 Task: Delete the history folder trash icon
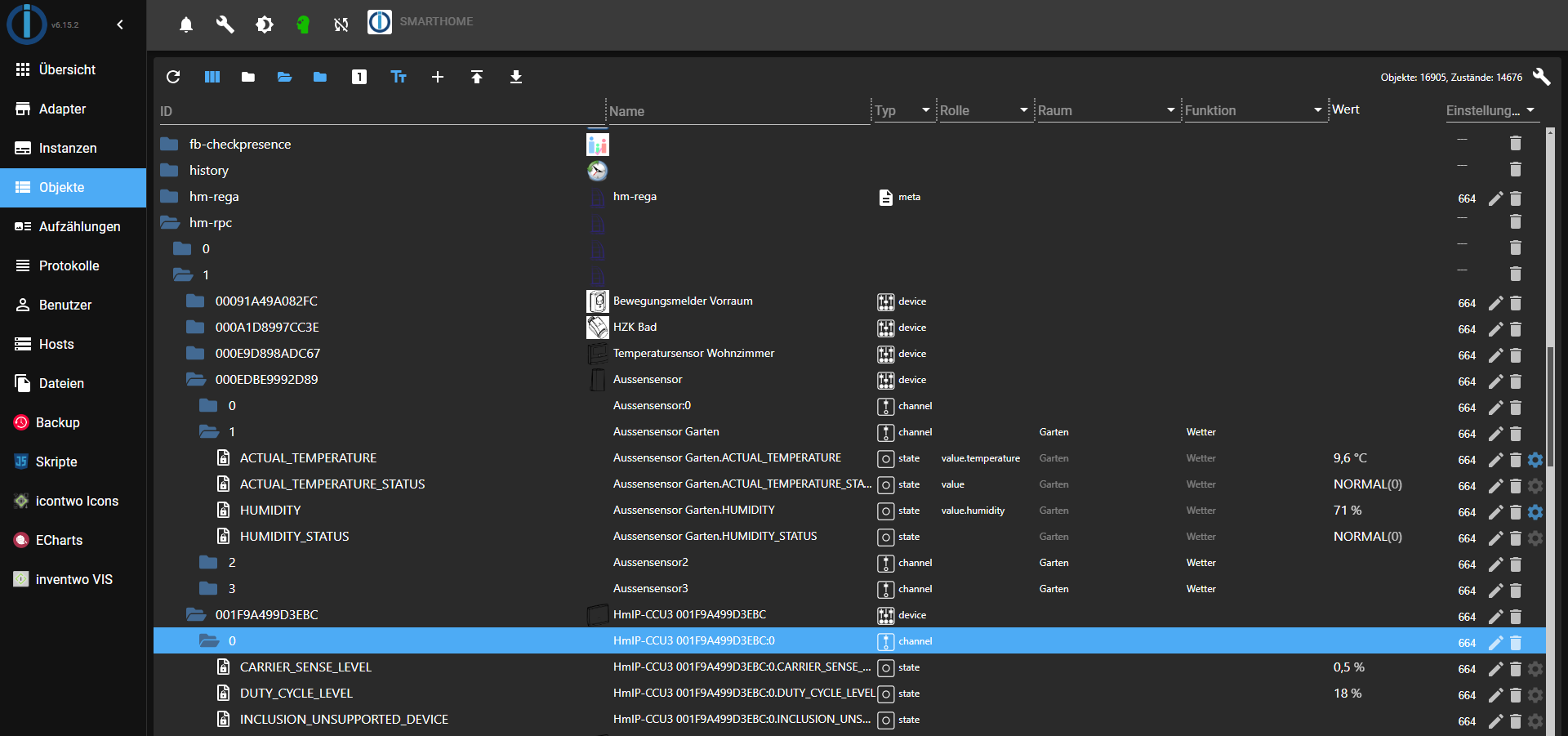click(1516, 169)
